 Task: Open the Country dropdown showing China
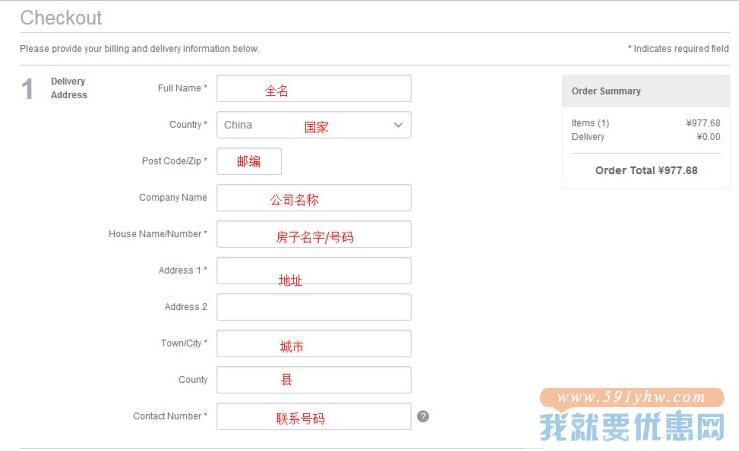pyautogui.click(x=314, y=125)
